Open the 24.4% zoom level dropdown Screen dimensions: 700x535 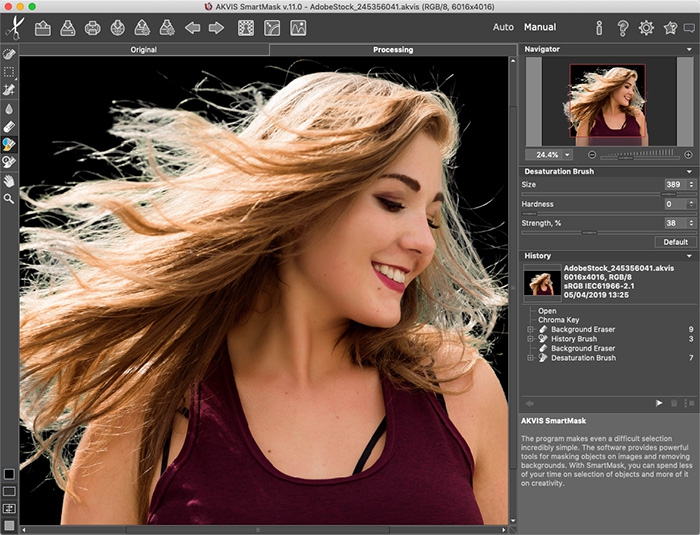(x=567, y=155)
